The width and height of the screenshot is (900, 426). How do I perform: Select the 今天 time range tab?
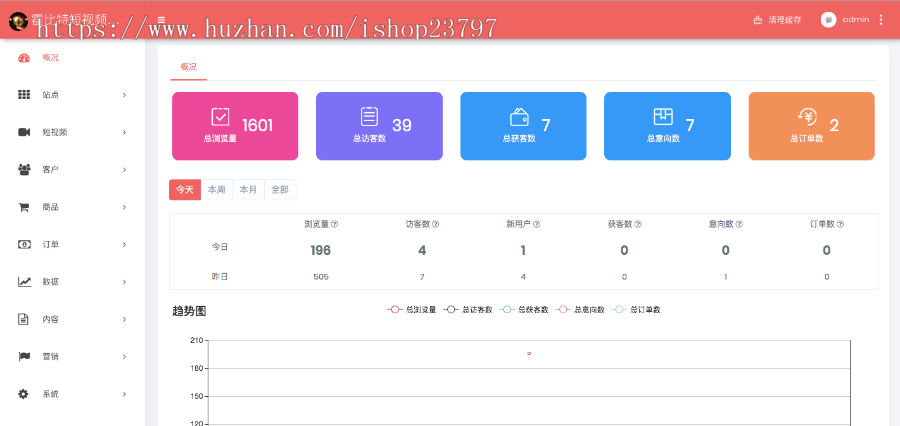[x=185, y=189]
